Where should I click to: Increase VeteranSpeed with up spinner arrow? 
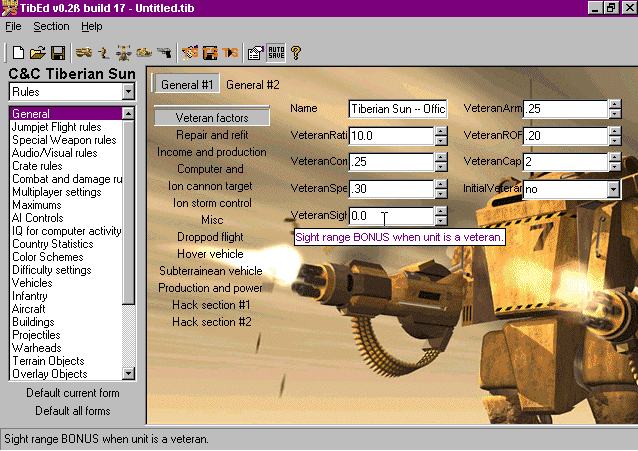point(441,184)
